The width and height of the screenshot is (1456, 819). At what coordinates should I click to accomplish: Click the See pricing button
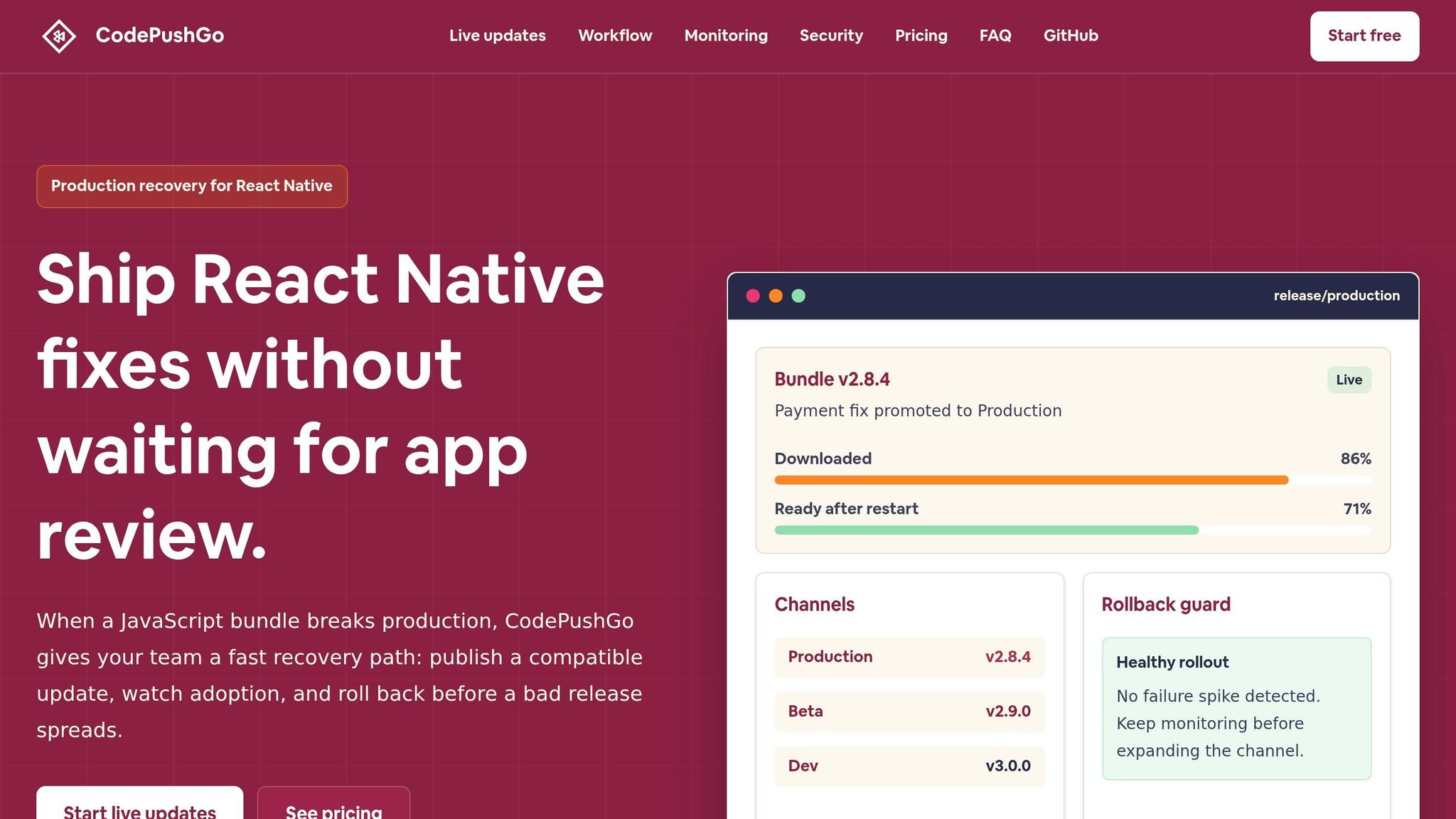(333, 803)
